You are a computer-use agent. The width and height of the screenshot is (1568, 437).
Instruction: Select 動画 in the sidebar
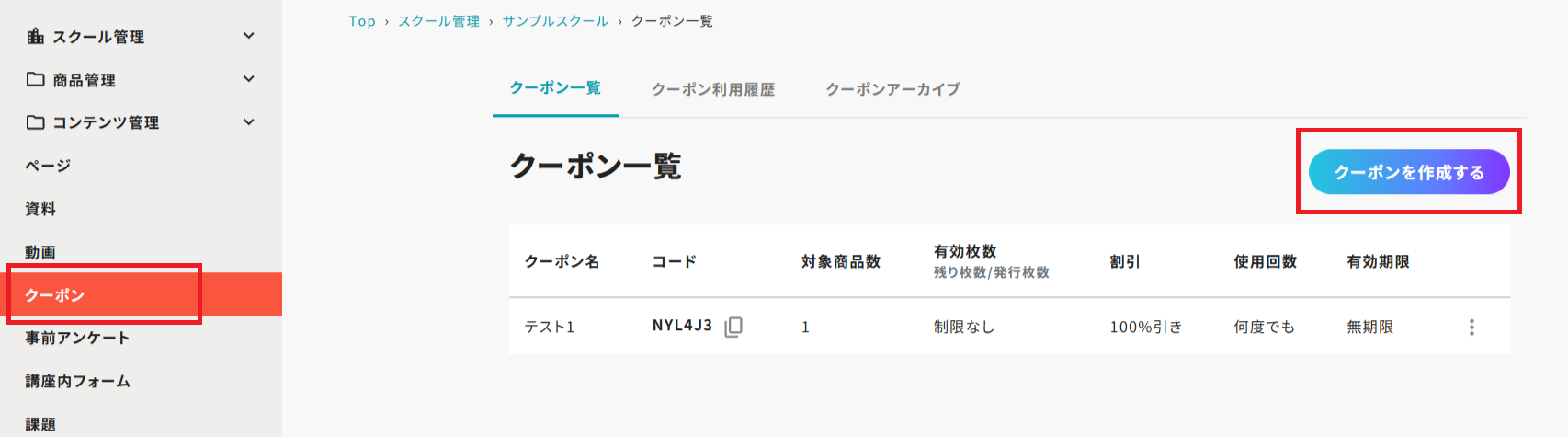tap(40, 252)
